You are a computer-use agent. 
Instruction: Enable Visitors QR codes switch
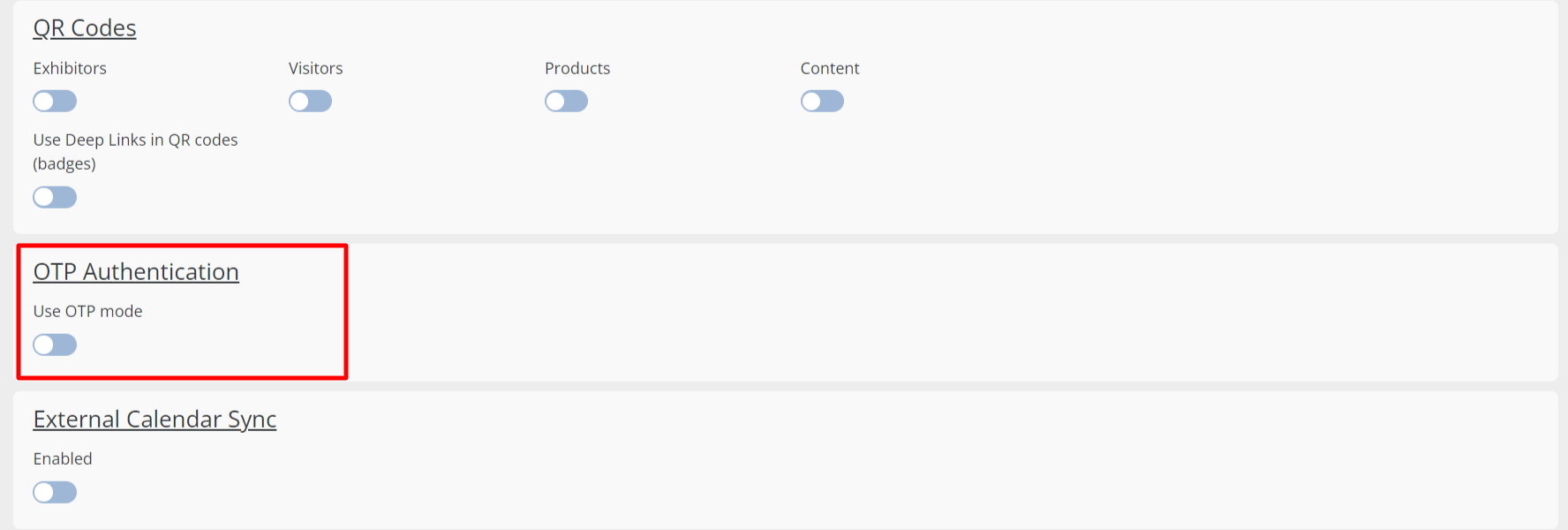[x=310, y=102]
